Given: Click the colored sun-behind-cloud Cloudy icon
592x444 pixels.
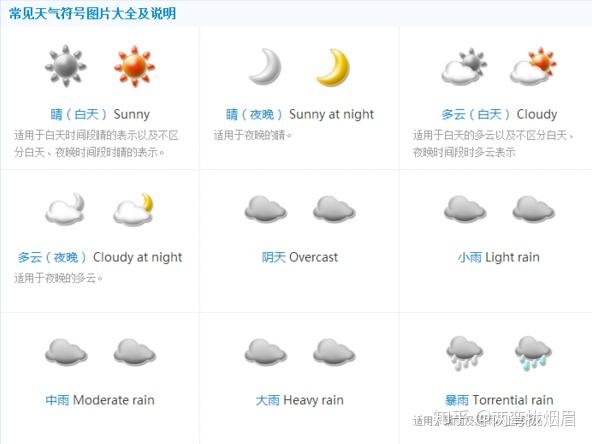Looking at the screenshot, I should coord(533,66).
